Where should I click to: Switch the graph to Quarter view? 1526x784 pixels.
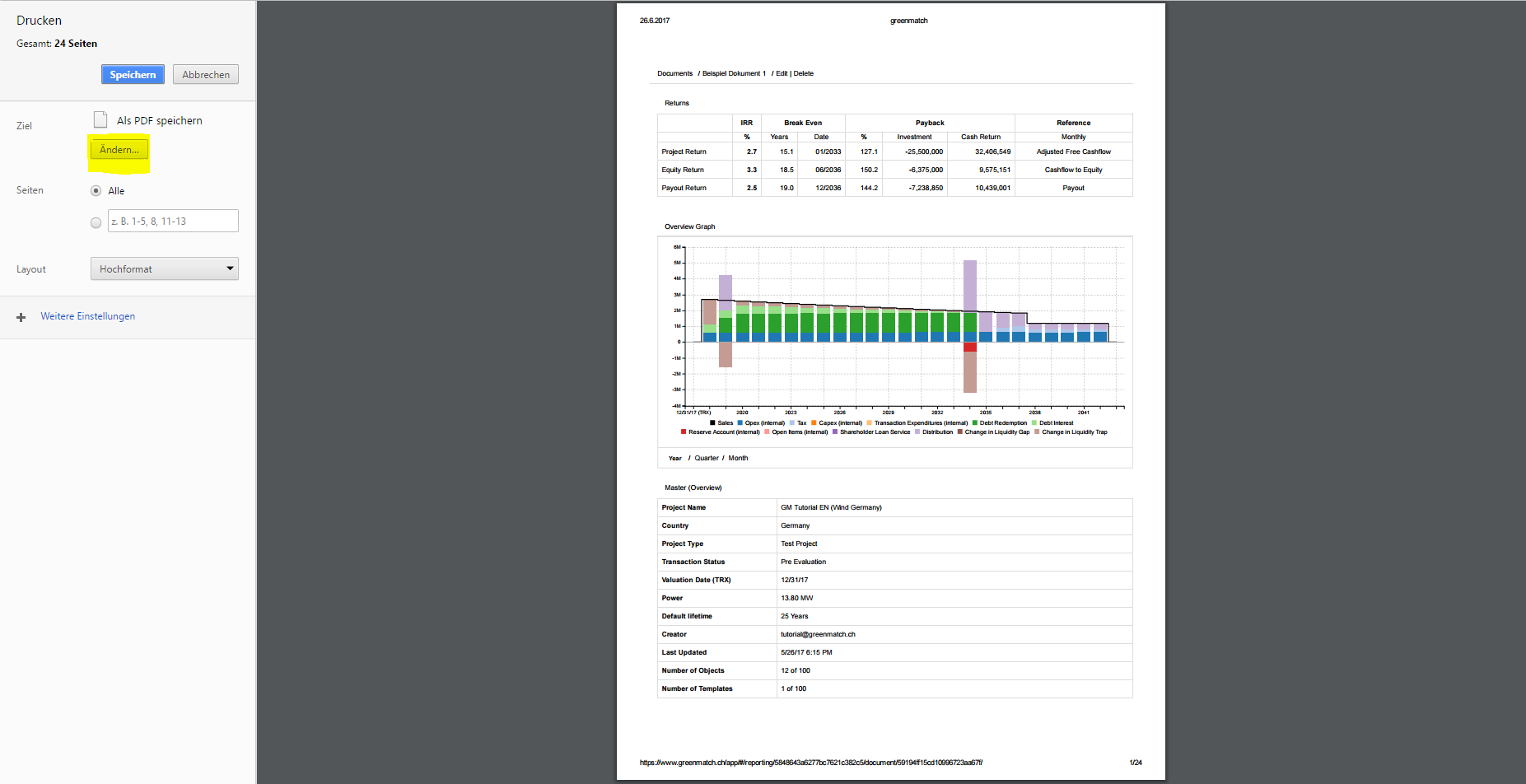[707, 458]
